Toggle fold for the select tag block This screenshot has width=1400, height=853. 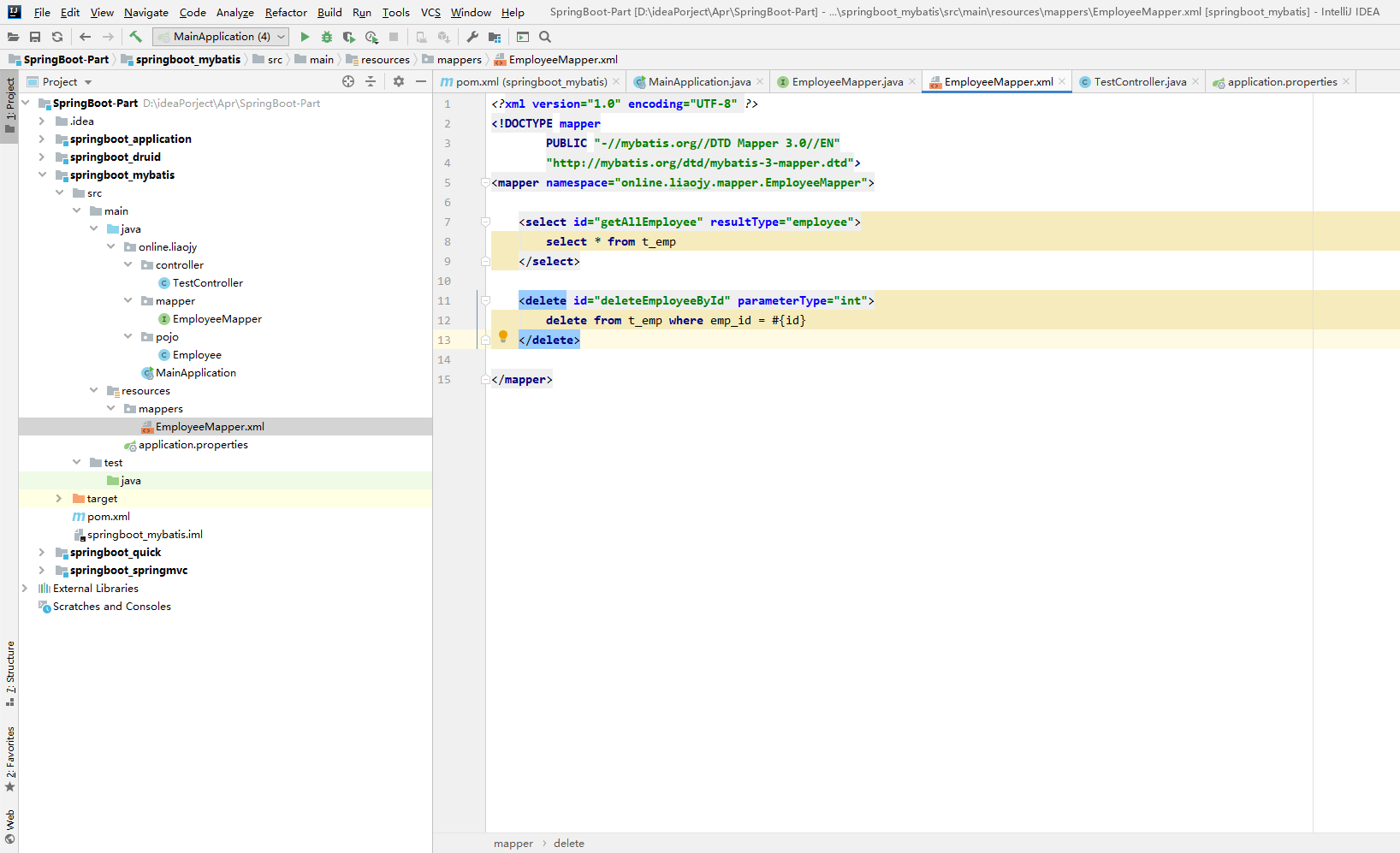pyautogui.click(x=485, y=222)
